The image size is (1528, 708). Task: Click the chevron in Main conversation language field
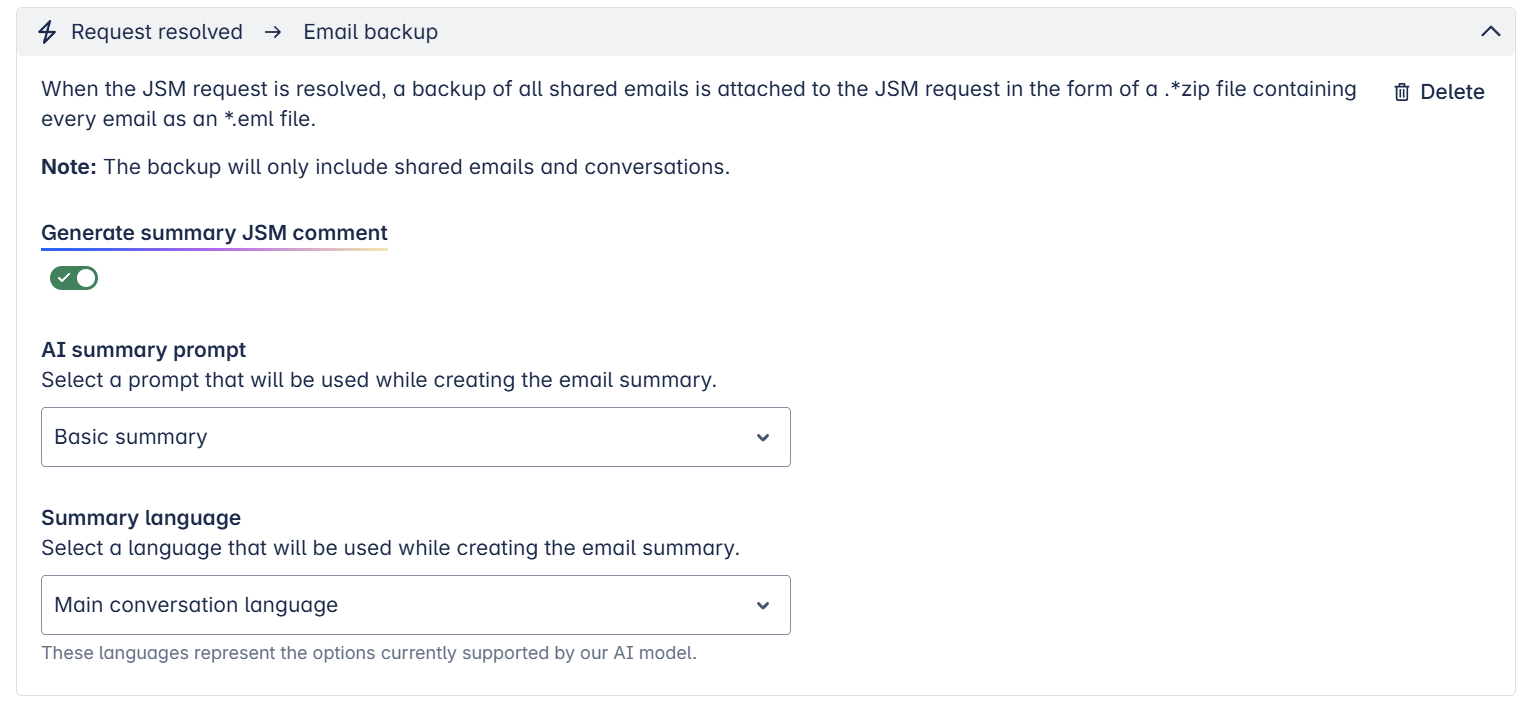click(763, 605)
